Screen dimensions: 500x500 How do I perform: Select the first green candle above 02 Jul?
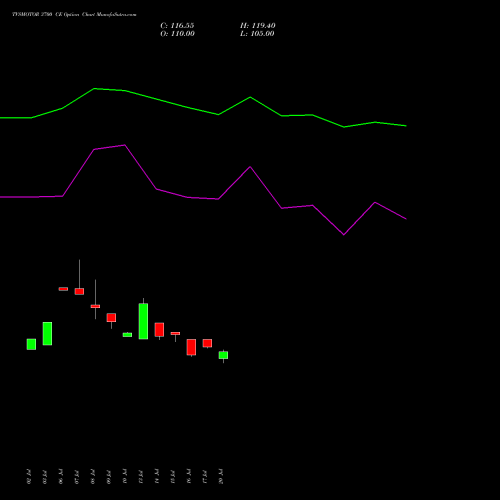pos(31,344)
